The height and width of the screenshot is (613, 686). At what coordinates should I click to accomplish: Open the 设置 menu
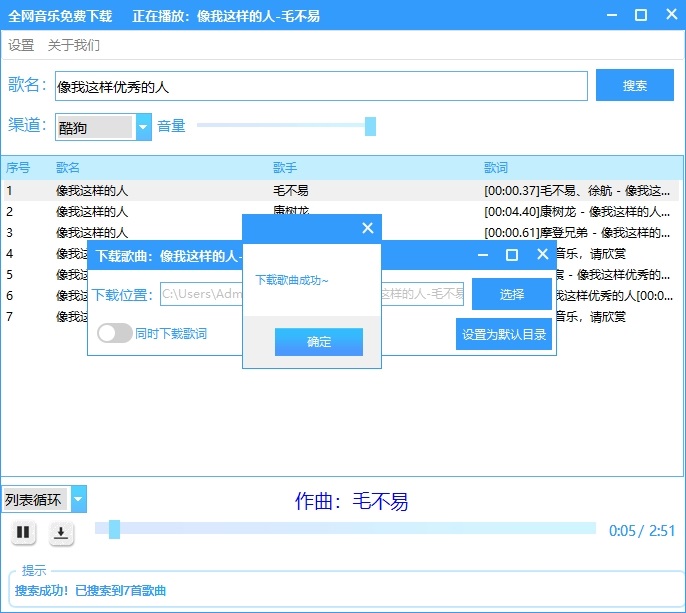coord(21,45)
